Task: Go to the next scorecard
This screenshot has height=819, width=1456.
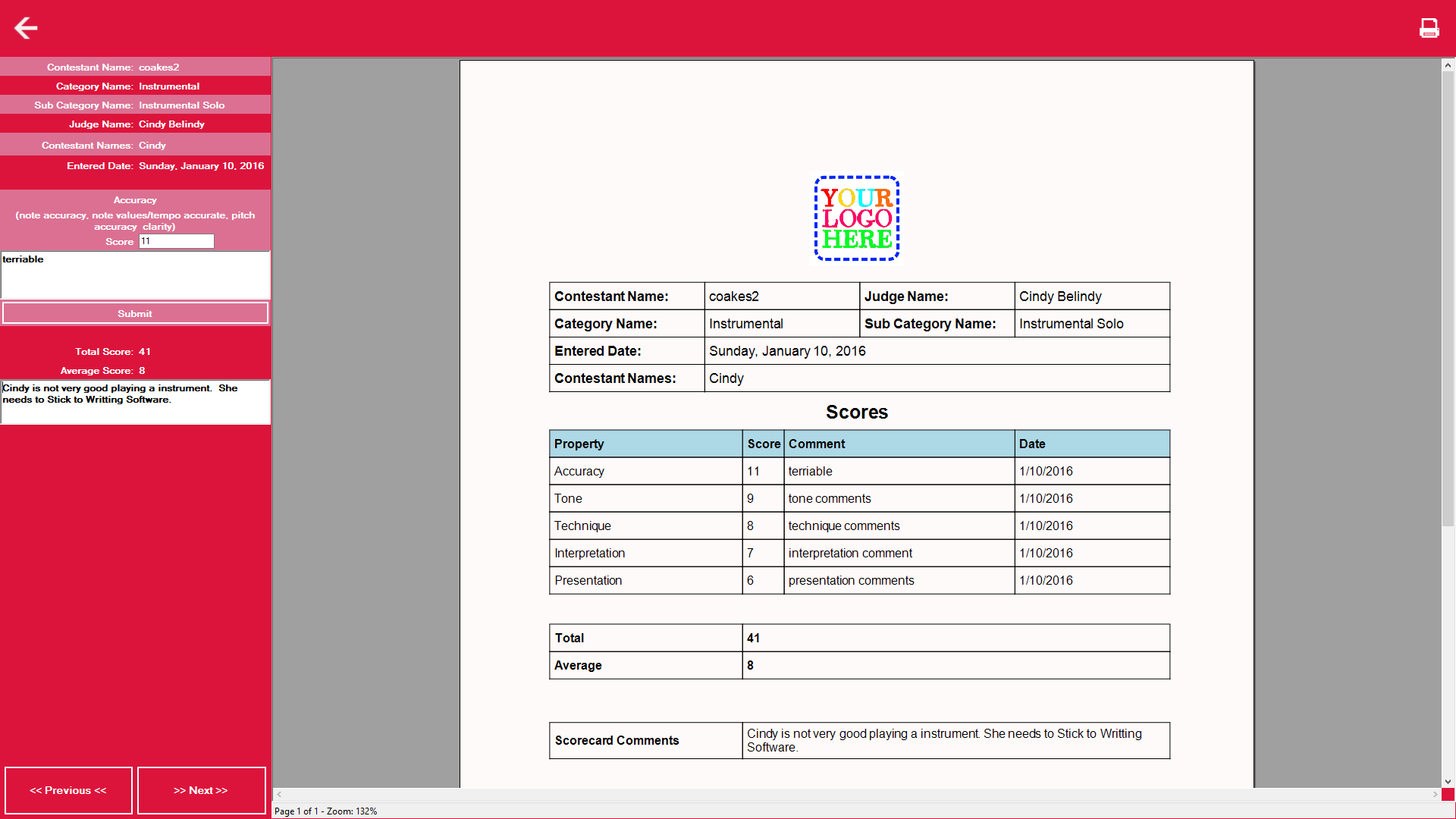Action: point(201,790)
